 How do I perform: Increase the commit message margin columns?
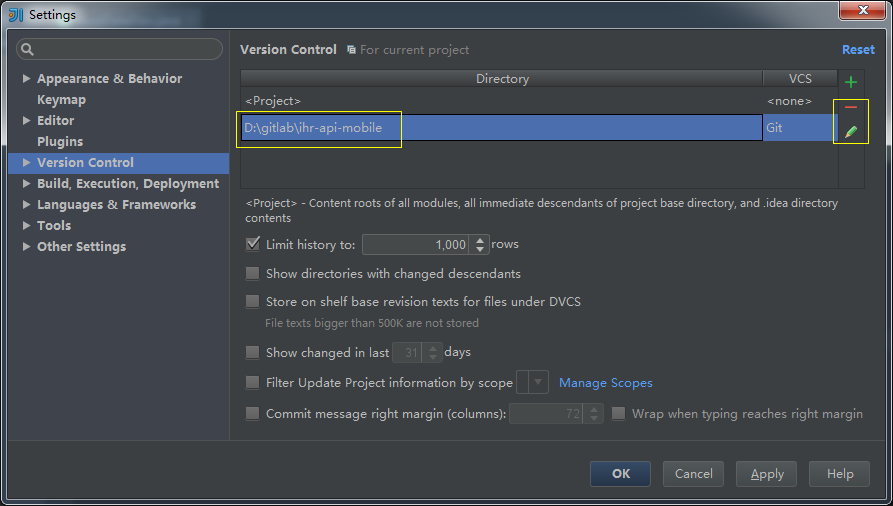(594, 409)
